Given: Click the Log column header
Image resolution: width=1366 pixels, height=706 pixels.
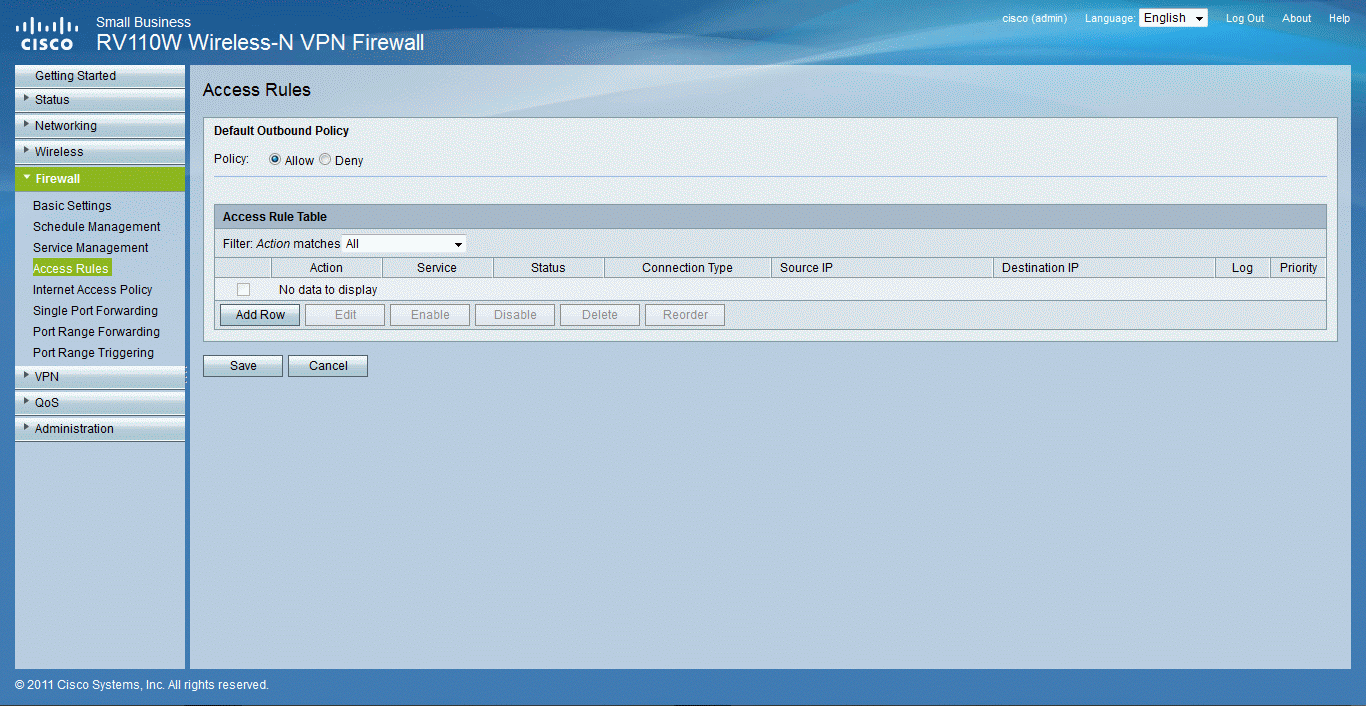Looking at the screenshot, I should (x=1242, y=268).
